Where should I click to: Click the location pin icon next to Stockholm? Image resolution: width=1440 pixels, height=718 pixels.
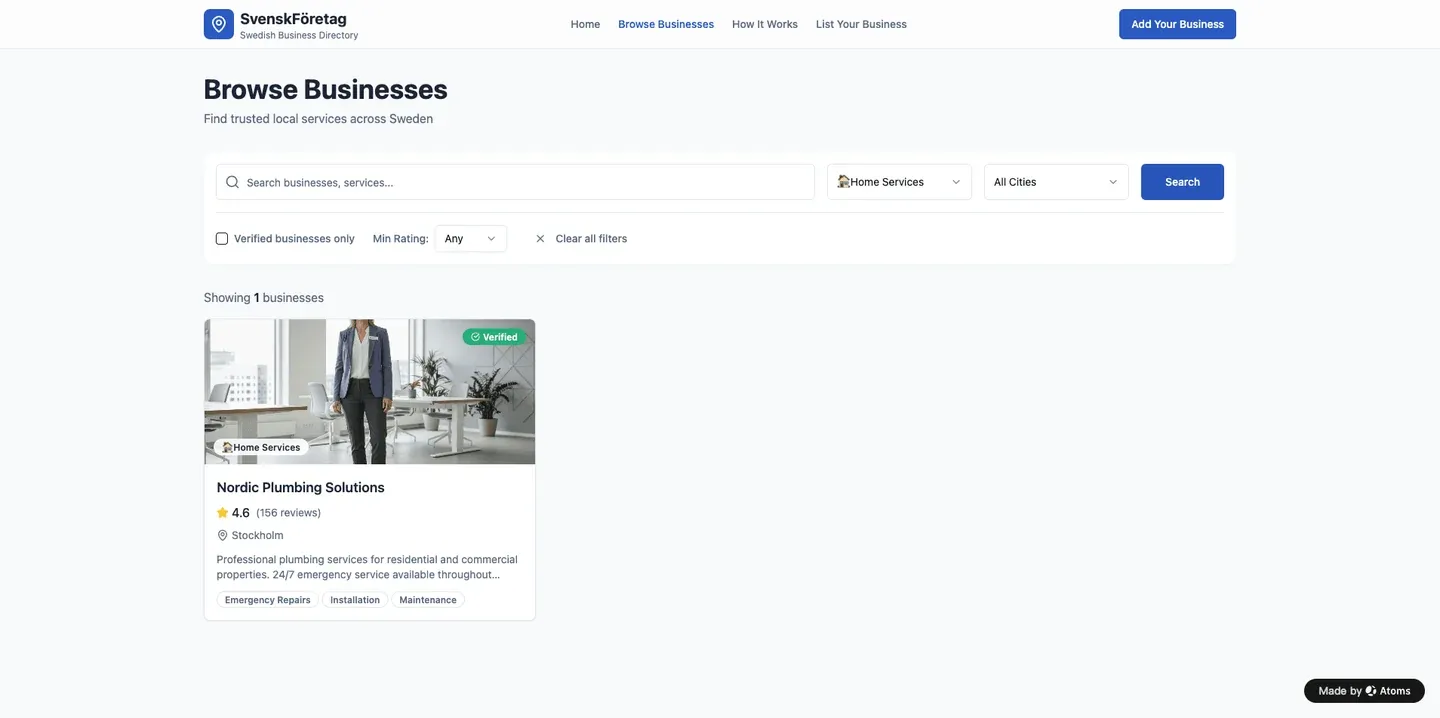(x=222, y=536)
